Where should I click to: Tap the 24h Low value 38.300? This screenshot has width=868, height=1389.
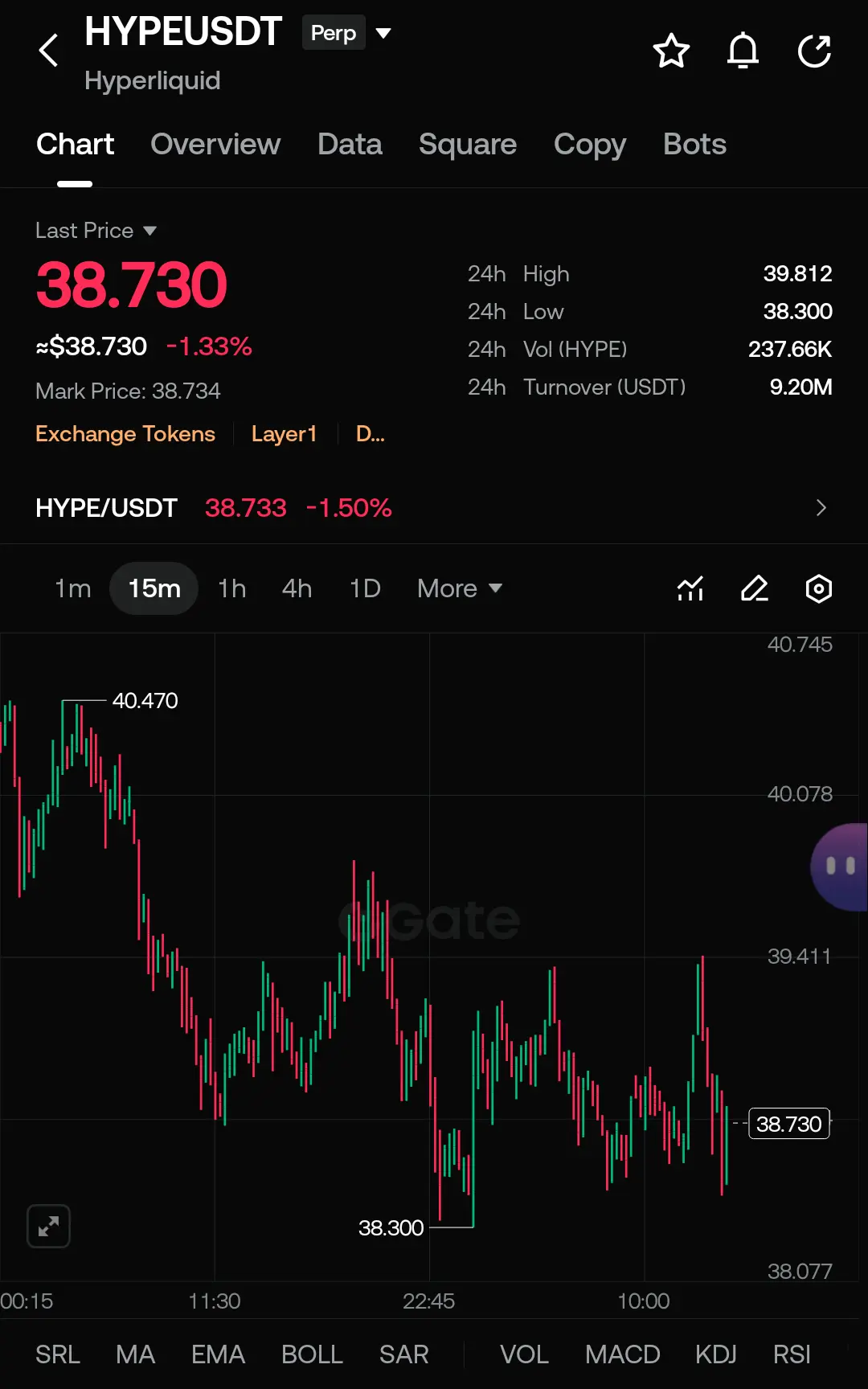[797, 312]
